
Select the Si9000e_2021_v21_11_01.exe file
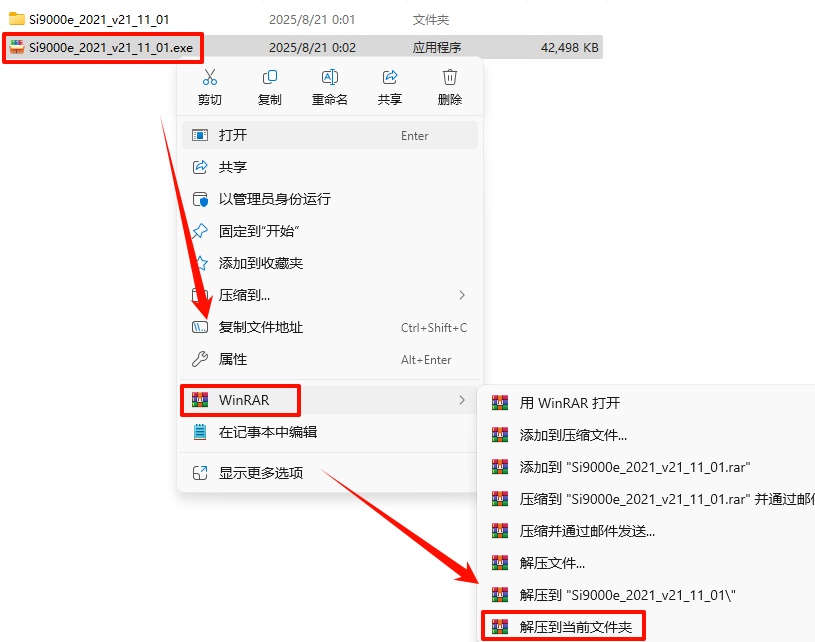point(102,48)
